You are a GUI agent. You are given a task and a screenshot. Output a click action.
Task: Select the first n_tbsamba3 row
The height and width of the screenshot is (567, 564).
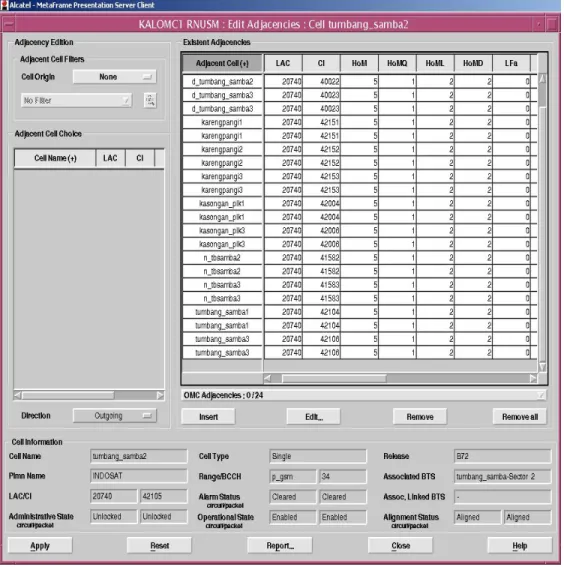point(359,285)
